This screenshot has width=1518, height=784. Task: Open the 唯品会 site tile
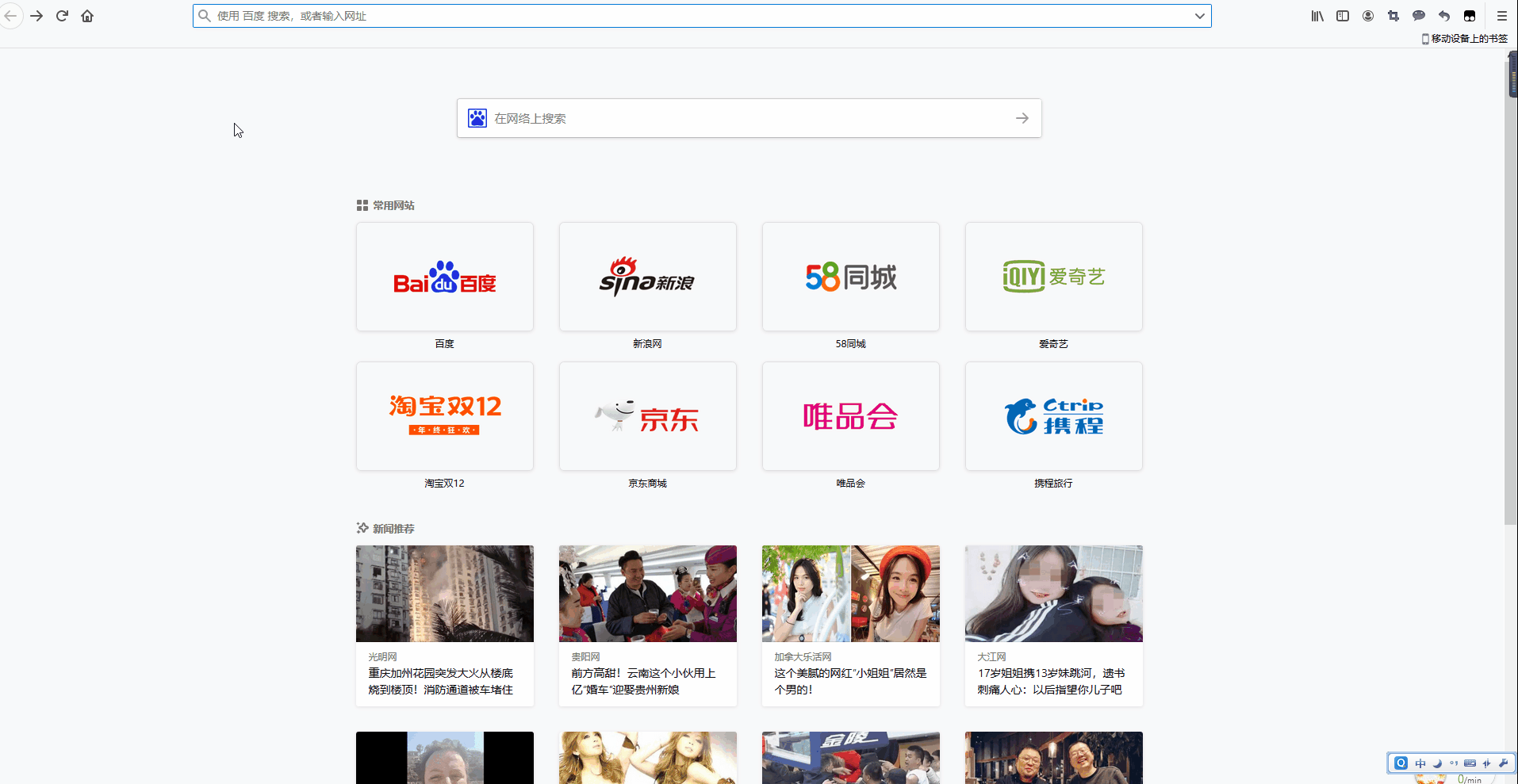pos(851,416)
